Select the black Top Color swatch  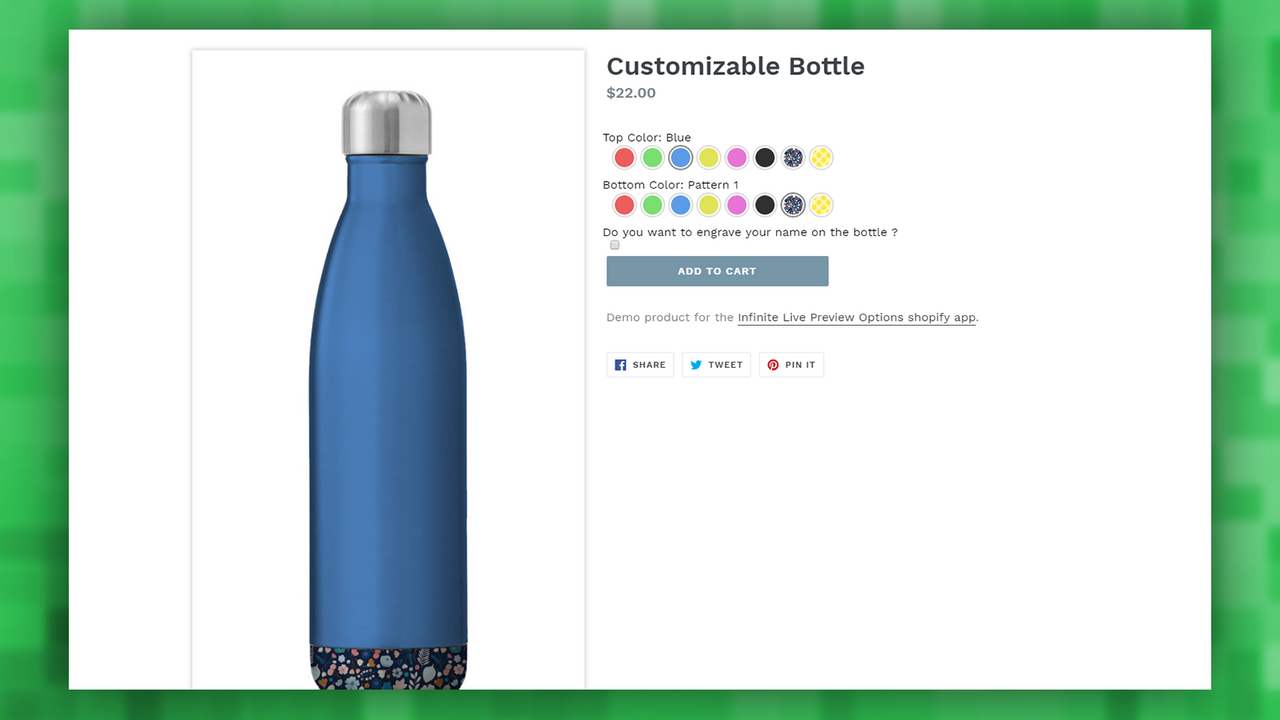[764, 157]
